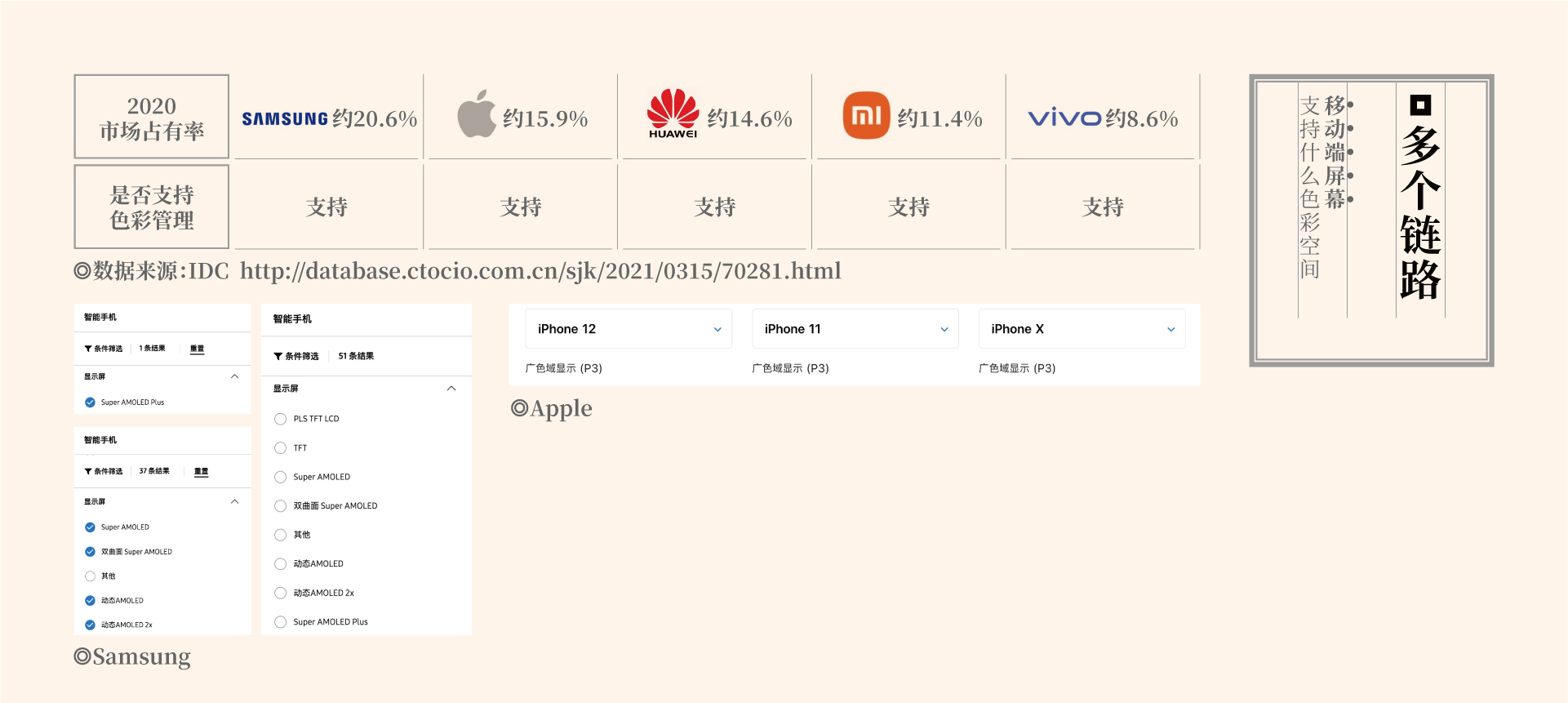This screenshot has width=1568, height=703.
Task: Click the gray Apple logo
Action: coord(477,114)
